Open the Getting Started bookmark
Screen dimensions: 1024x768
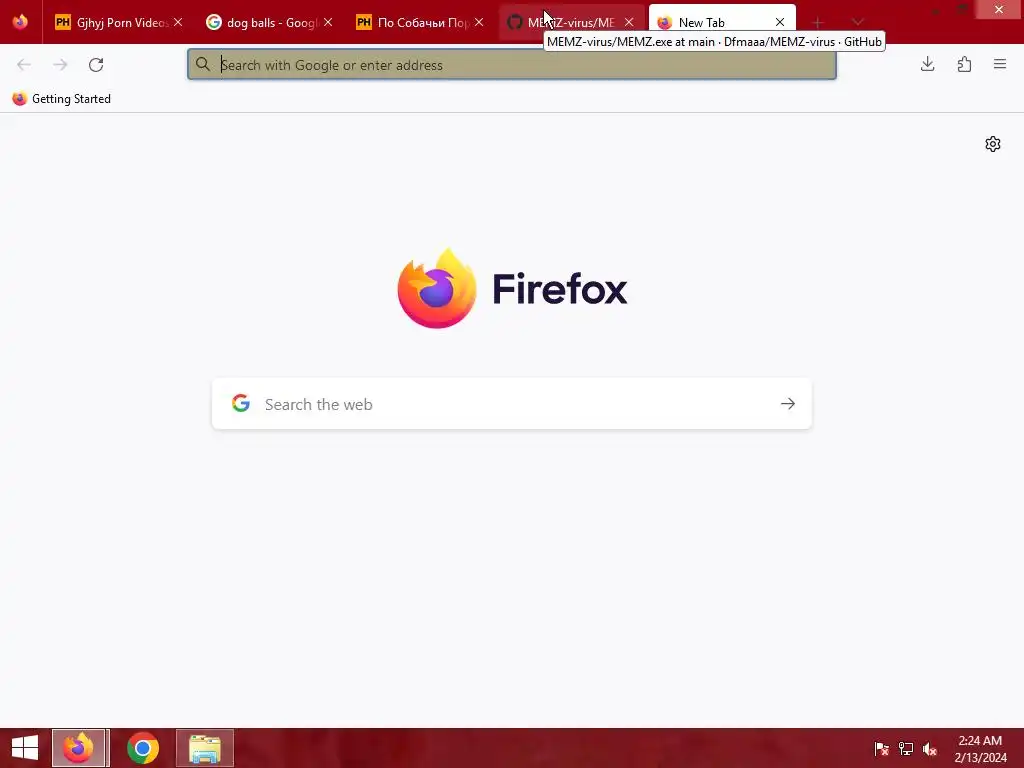pos(62,99)
